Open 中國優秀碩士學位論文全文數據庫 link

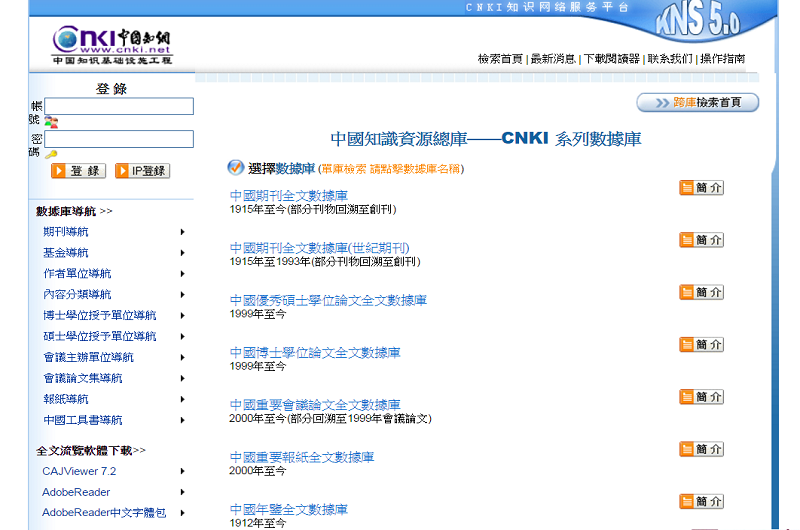pyautogui.click(x=328, y=300)
